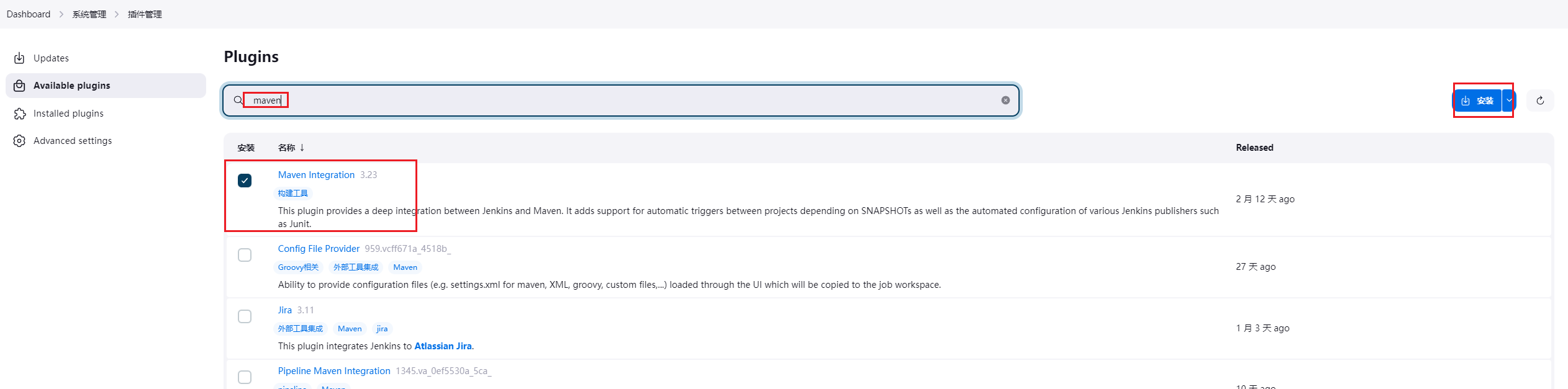
Task: Click the Available plugins bag icon
Action: coord(19,86)
